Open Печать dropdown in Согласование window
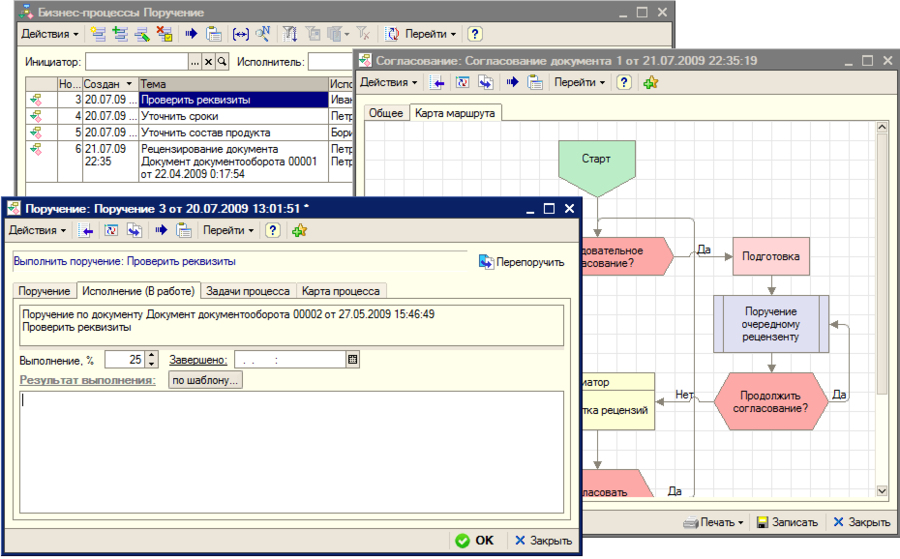The width and height of the screenshot is (900, 559). (x=713, y=522)
